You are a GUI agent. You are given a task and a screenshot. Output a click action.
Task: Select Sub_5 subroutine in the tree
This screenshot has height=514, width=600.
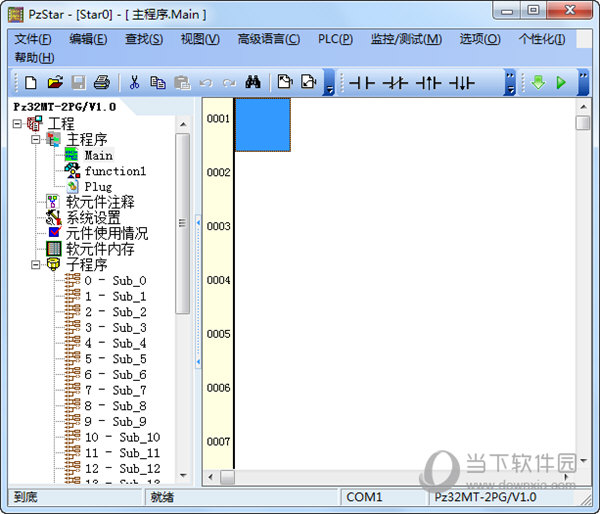115,359
